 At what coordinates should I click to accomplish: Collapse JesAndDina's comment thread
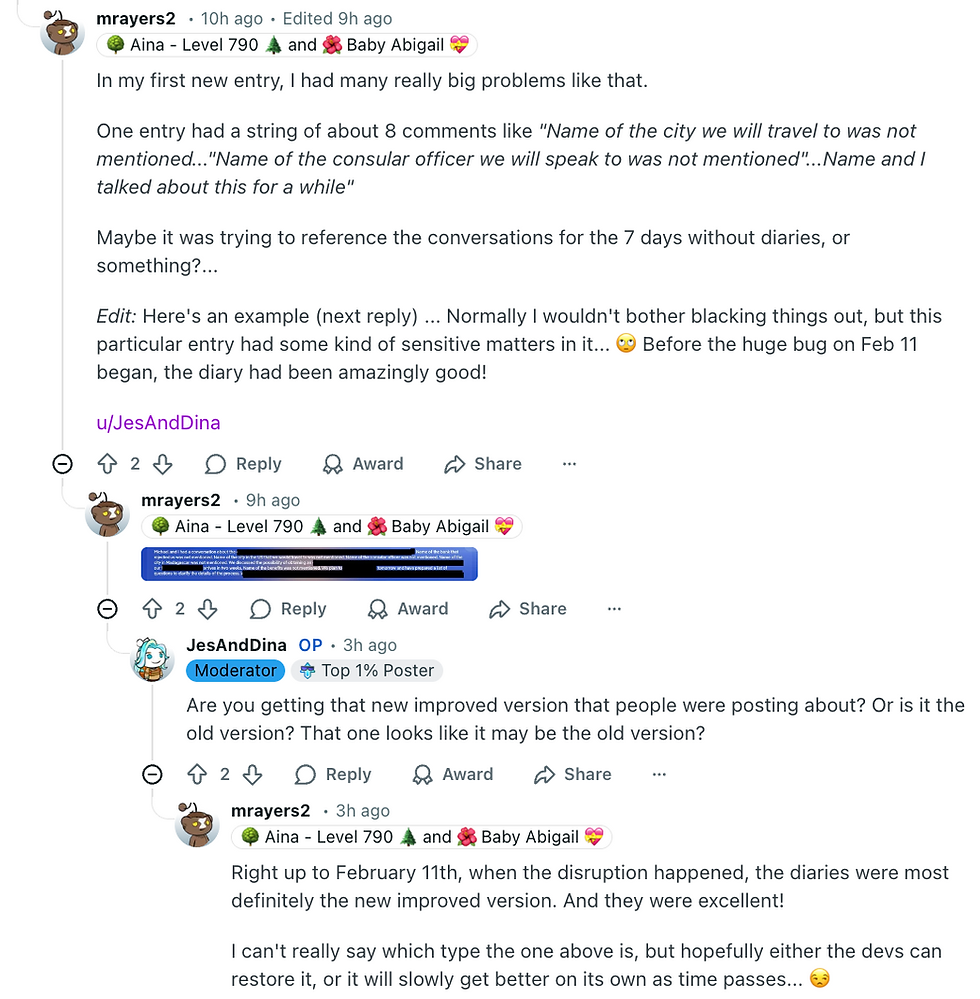(x=152, y=774)
